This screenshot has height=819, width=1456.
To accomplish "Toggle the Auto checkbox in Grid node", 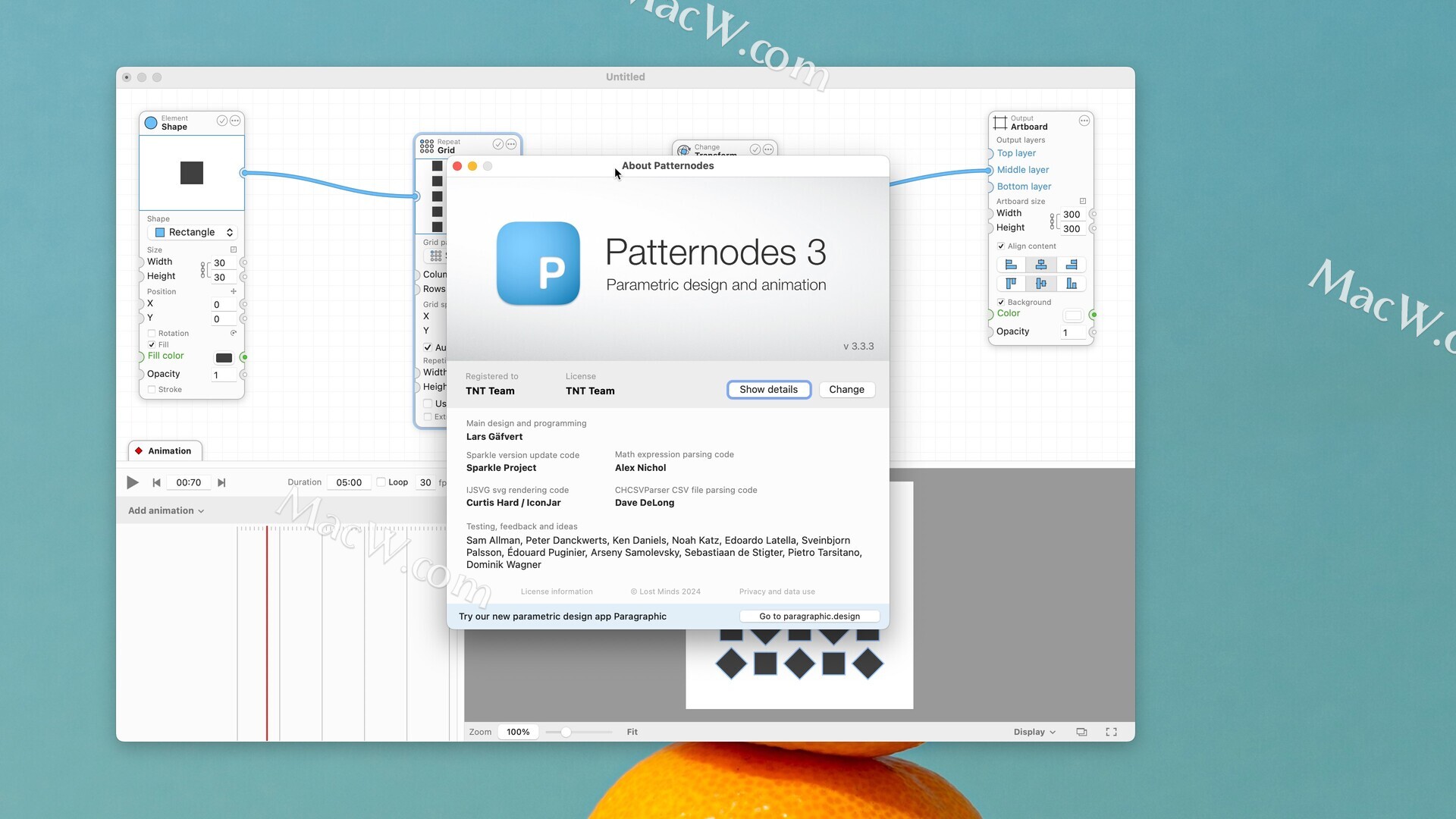I will click(428, 347).
